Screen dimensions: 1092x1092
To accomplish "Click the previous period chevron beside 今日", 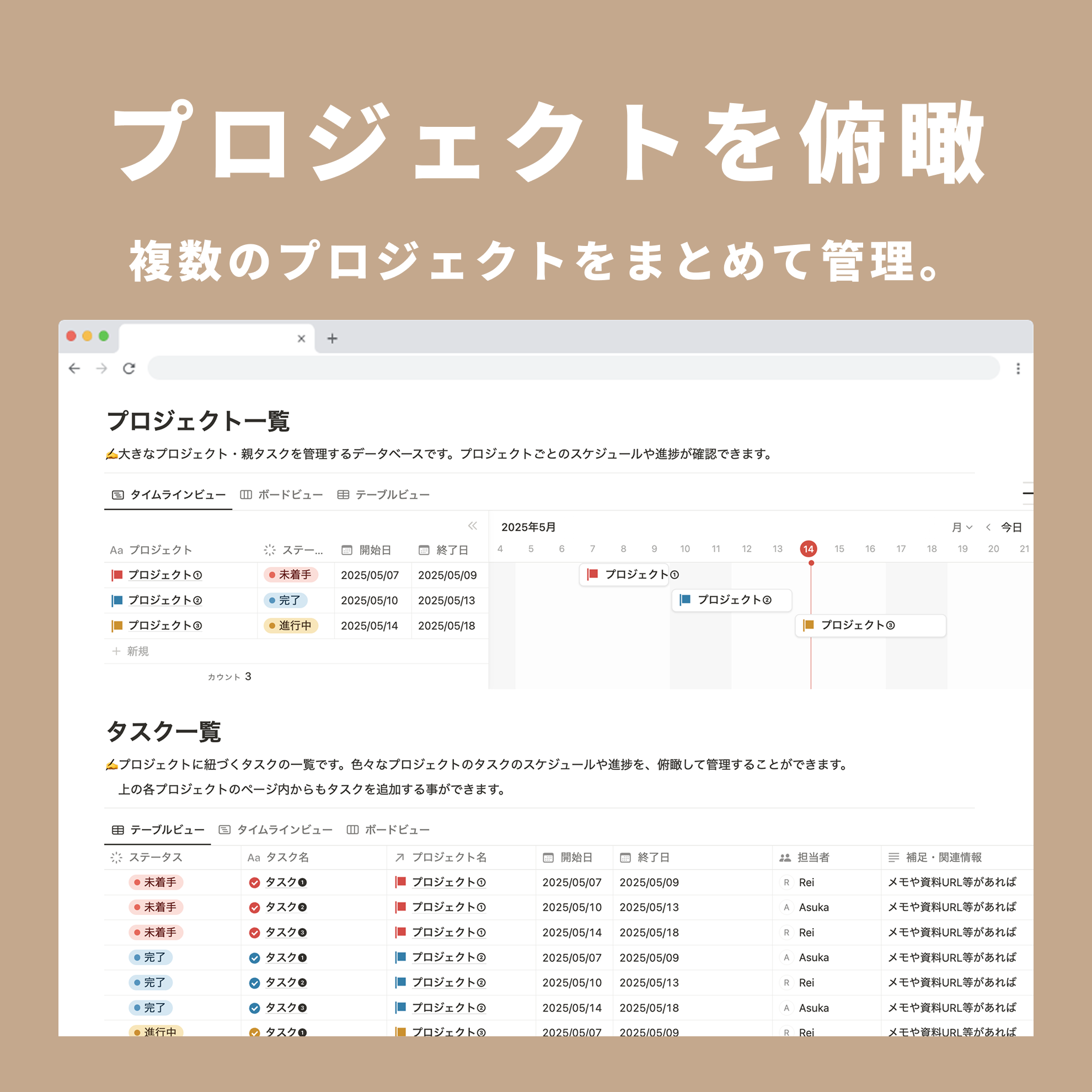I will (x=988, y=527).
